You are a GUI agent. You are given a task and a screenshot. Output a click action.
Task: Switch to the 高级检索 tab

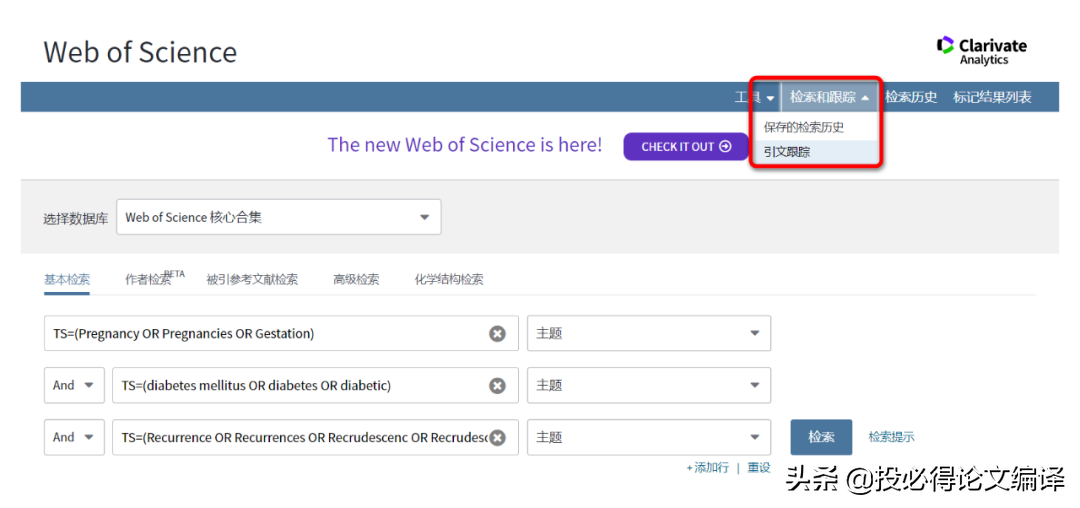pos(356,279)
